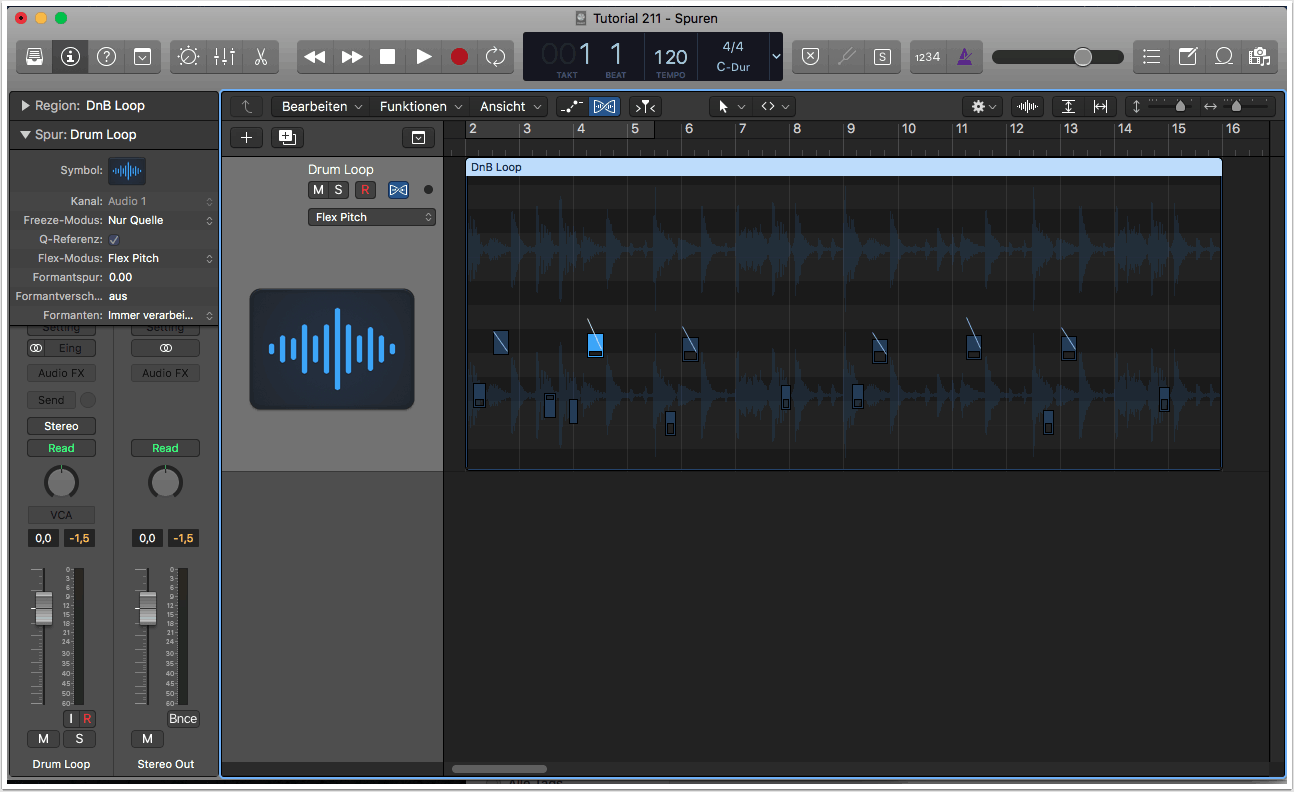Viewport: 1294px width, 792px height.
Task: Expand the Region: DnB Loop section
Action: click(x=24, y=105)
